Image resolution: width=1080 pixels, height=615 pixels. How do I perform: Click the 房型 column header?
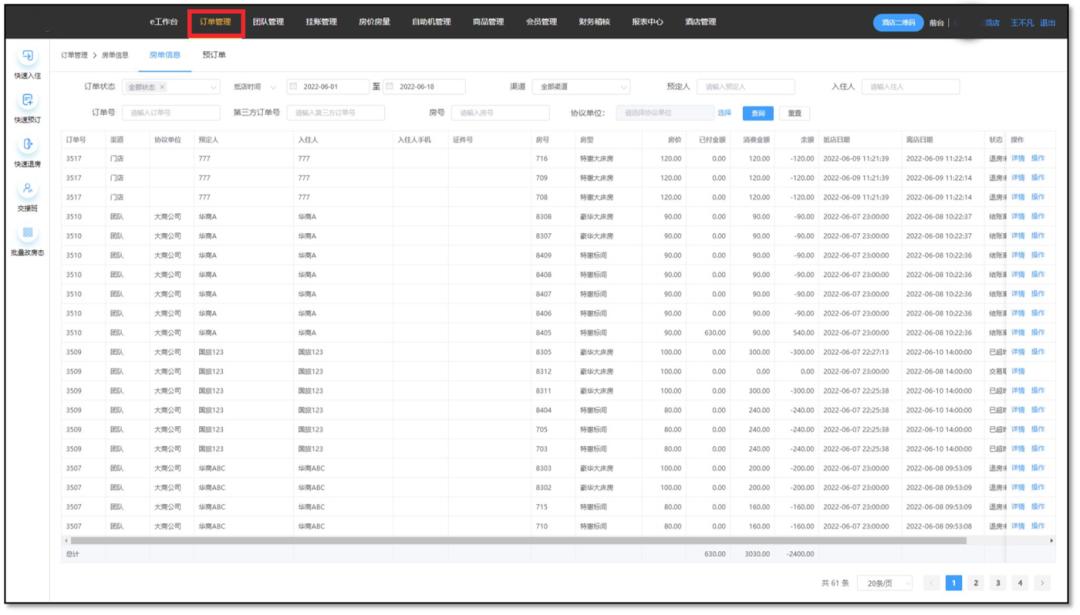click(587, 140)
